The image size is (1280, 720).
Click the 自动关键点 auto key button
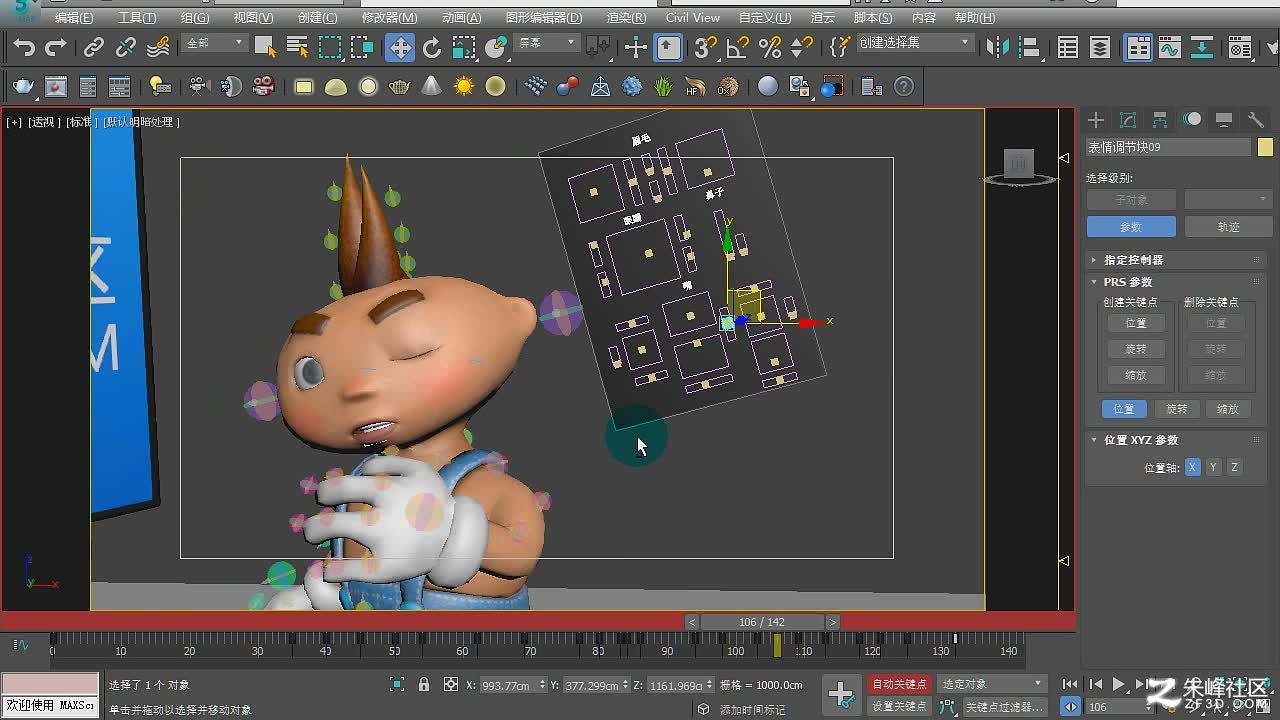tap(899, 684)
